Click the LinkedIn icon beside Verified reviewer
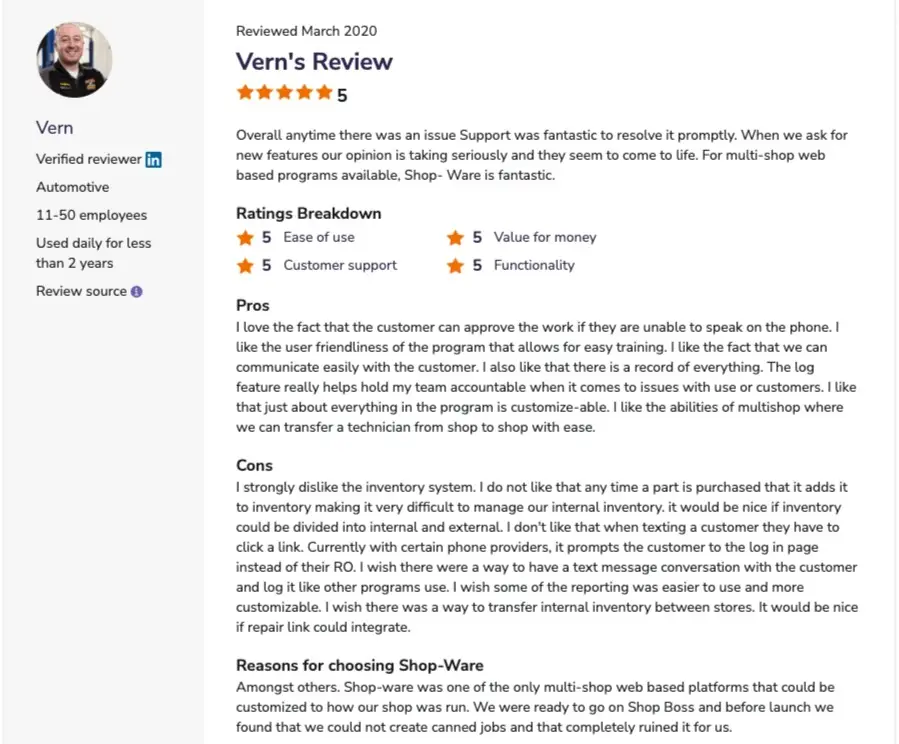 point(153,159)
